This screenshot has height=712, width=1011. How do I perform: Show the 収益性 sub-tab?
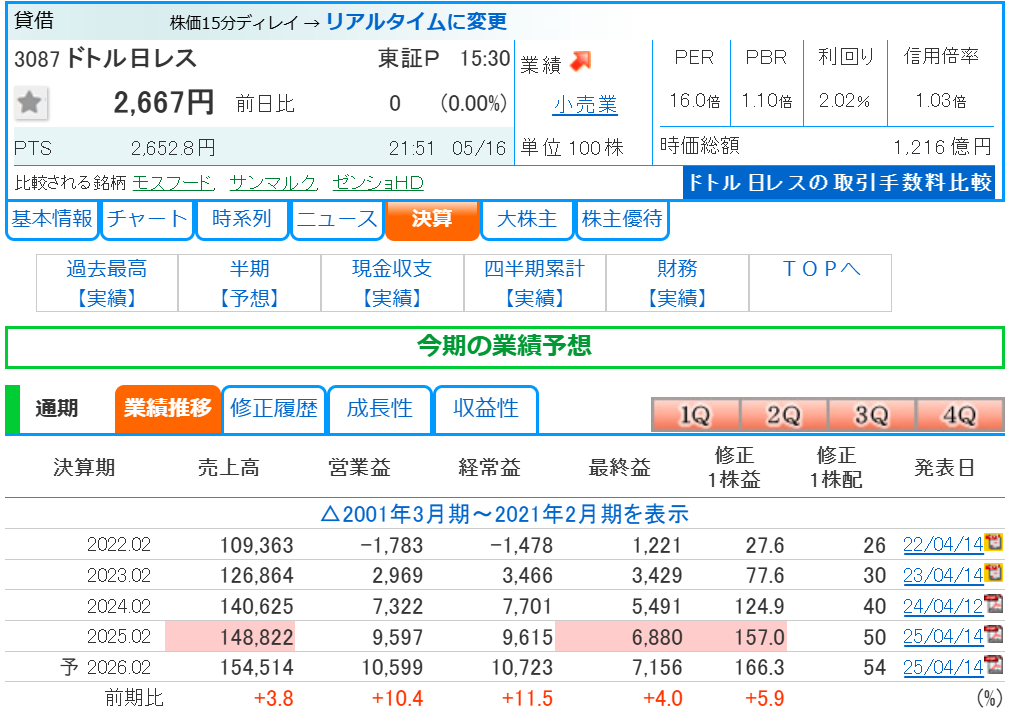click(486, 409)
